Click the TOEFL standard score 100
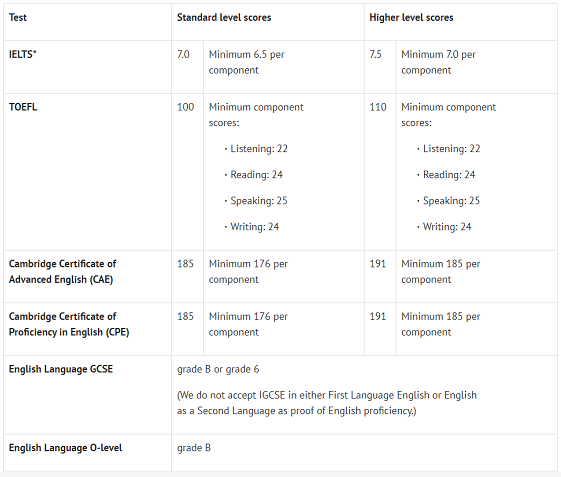The height and width of the screenshot is (477, 561). point(185,107)
